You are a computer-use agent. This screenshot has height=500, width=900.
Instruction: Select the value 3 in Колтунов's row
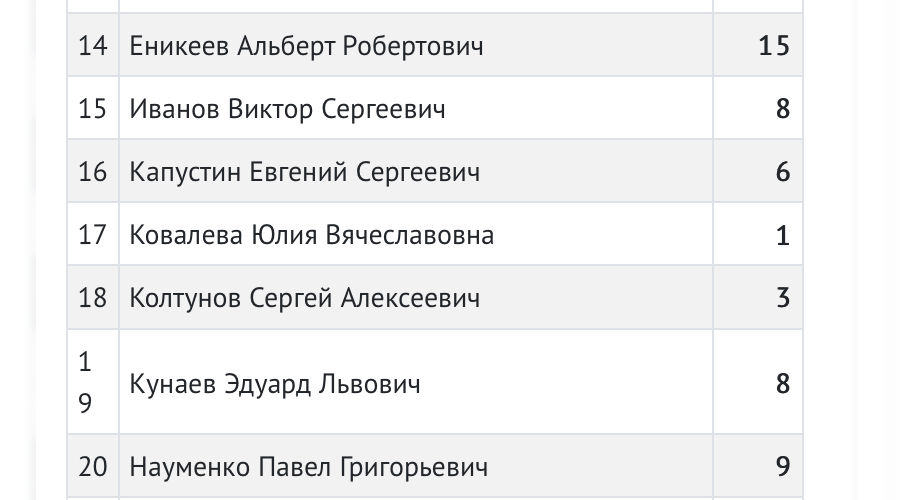783,298
